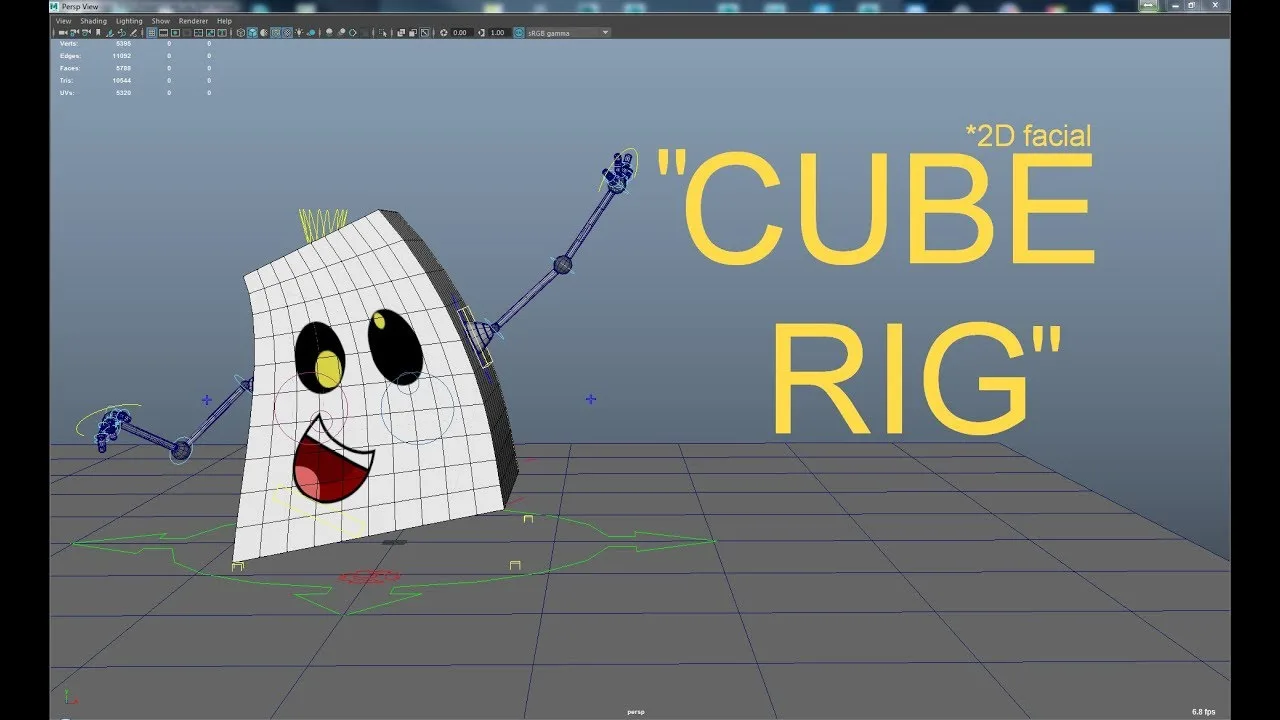Open the Lighting menu
Image resolution: width=1280 pixels, height=720 pixels.
coord(129,20)
